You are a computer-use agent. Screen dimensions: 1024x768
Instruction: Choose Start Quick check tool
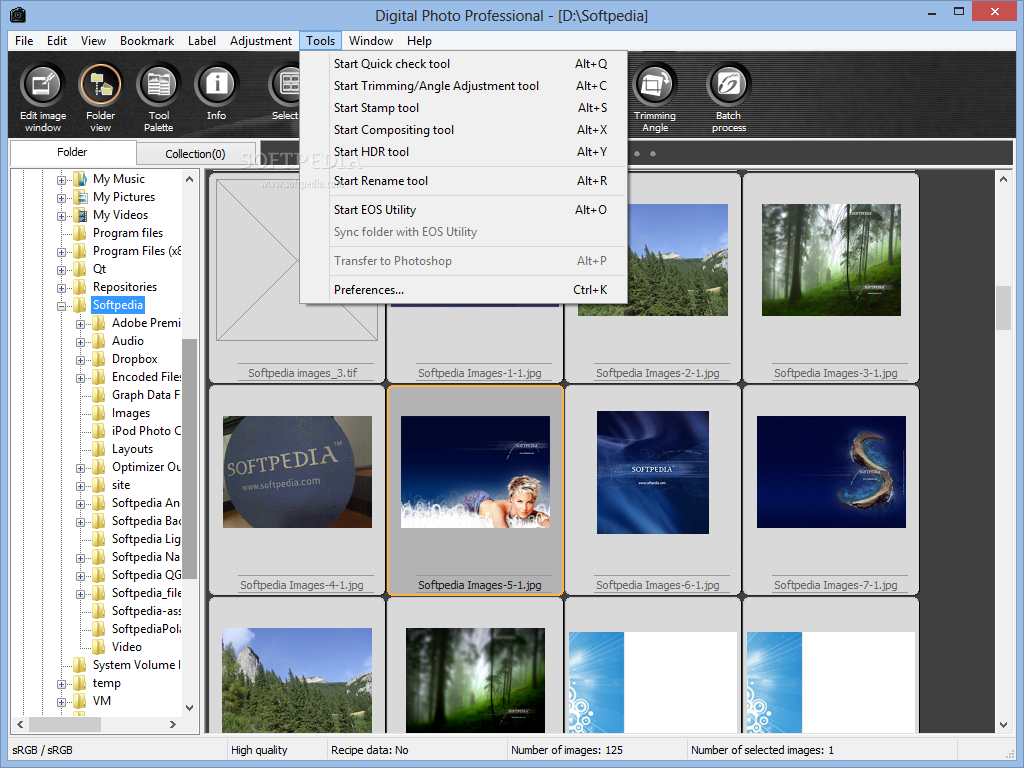(x=464, y=64)
